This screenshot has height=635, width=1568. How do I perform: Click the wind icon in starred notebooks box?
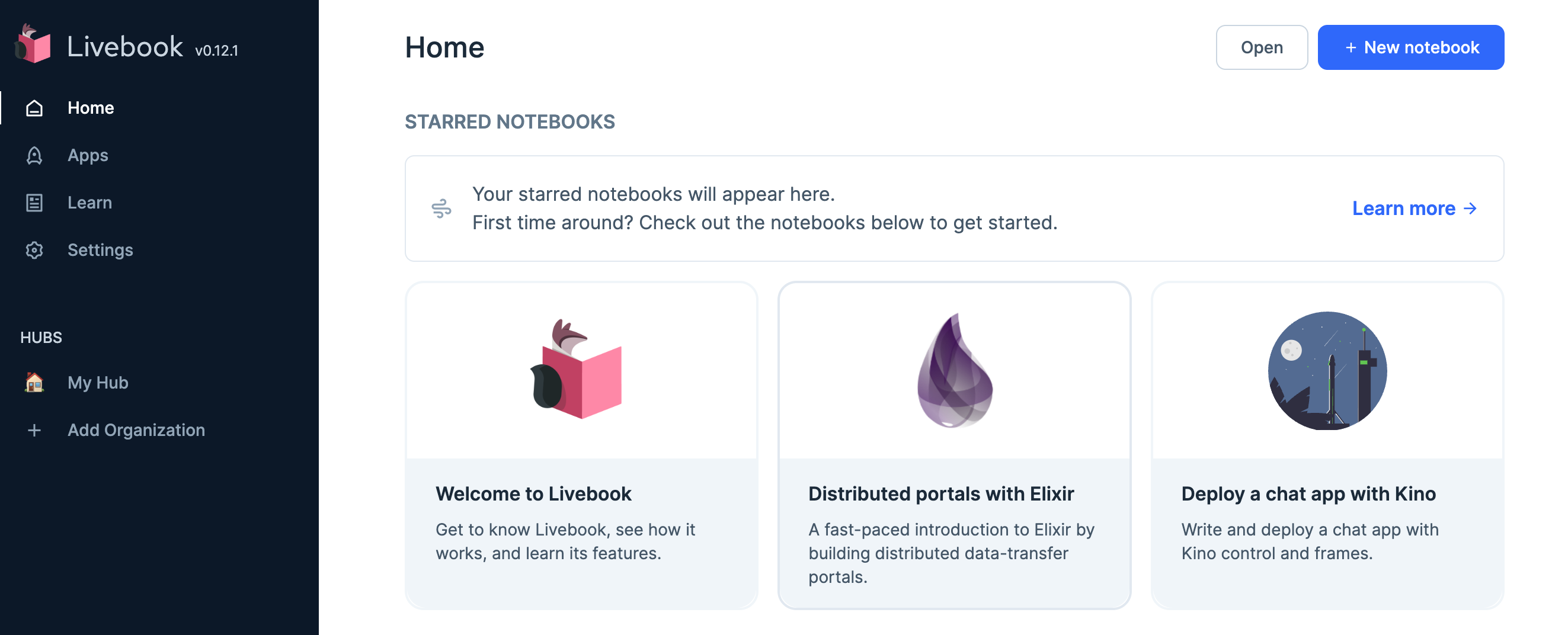(x=441, y=209)
